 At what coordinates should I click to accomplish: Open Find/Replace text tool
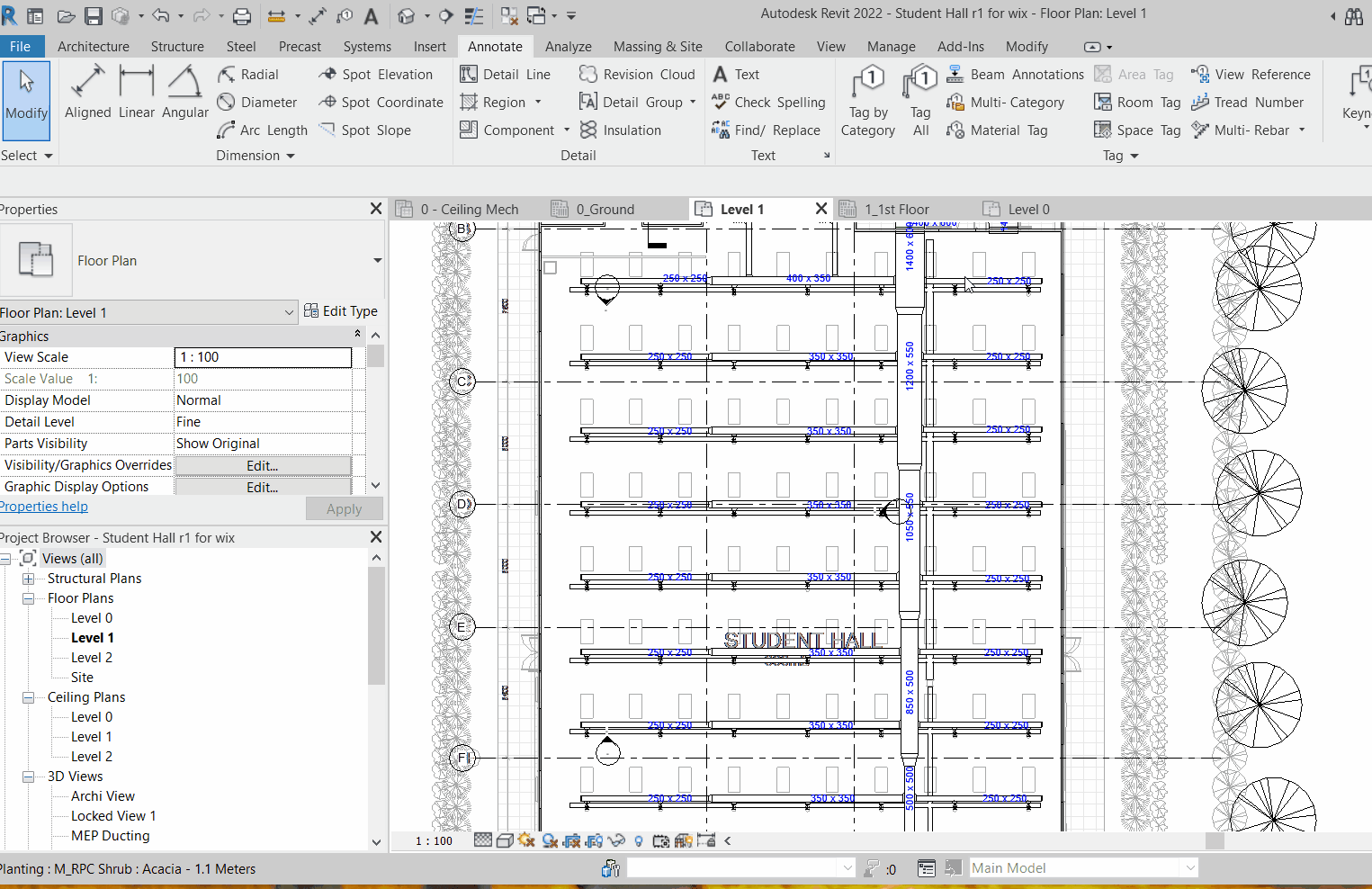pos(766,130)
